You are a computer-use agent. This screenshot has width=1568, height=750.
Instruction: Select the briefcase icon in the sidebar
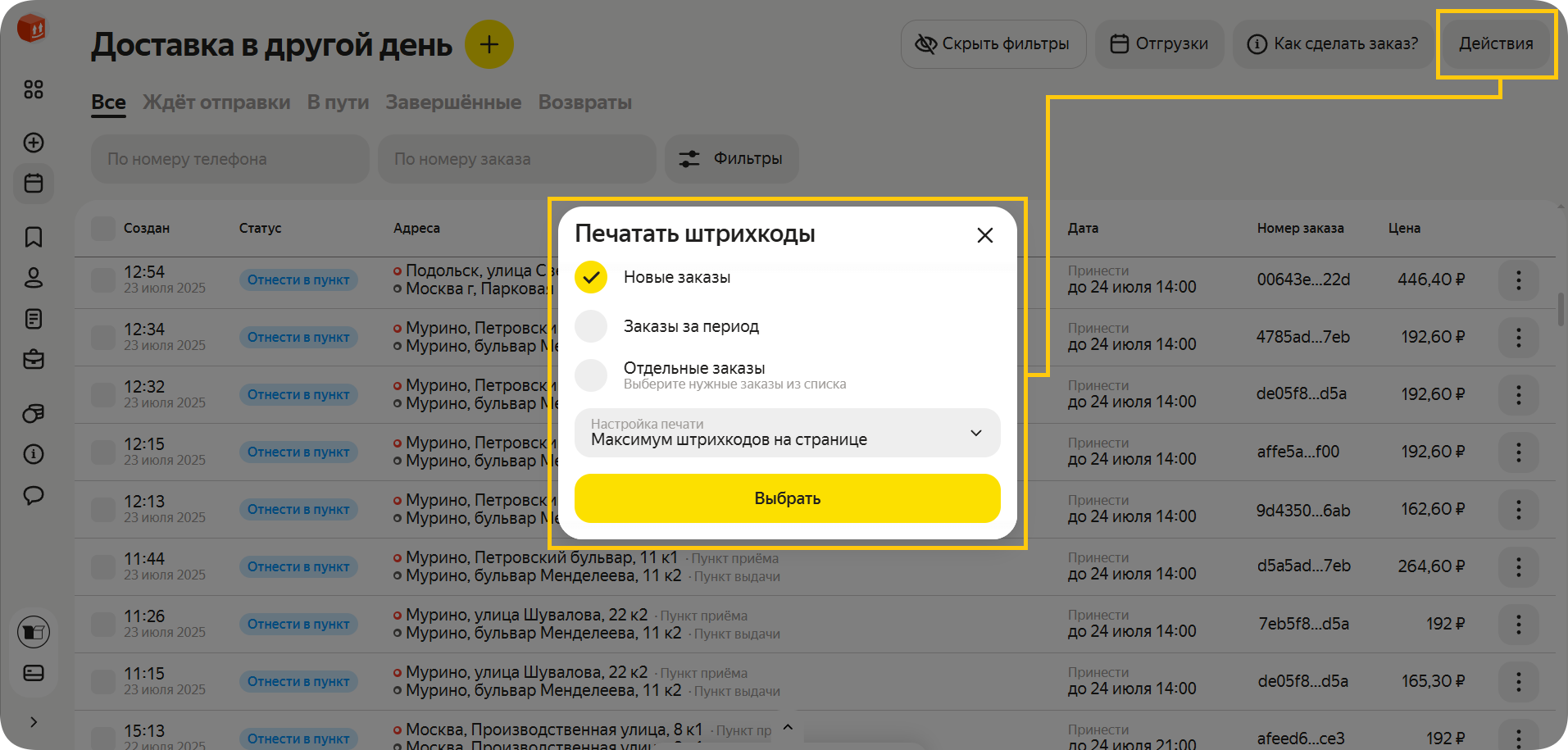(33, 359)
